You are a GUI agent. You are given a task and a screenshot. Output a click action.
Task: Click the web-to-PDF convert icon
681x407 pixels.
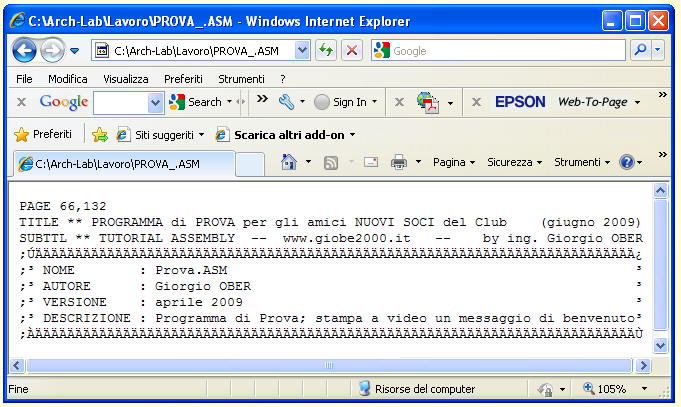point(428,103)
